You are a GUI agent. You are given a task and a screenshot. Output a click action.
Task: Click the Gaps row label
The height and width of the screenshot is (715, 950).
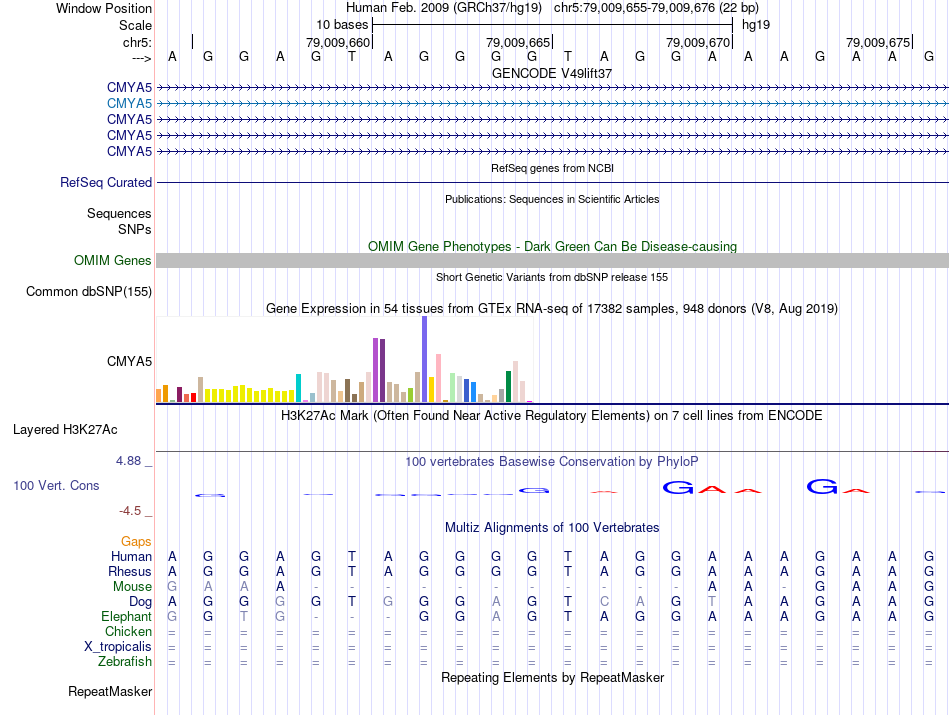click(x=136, y=541)
